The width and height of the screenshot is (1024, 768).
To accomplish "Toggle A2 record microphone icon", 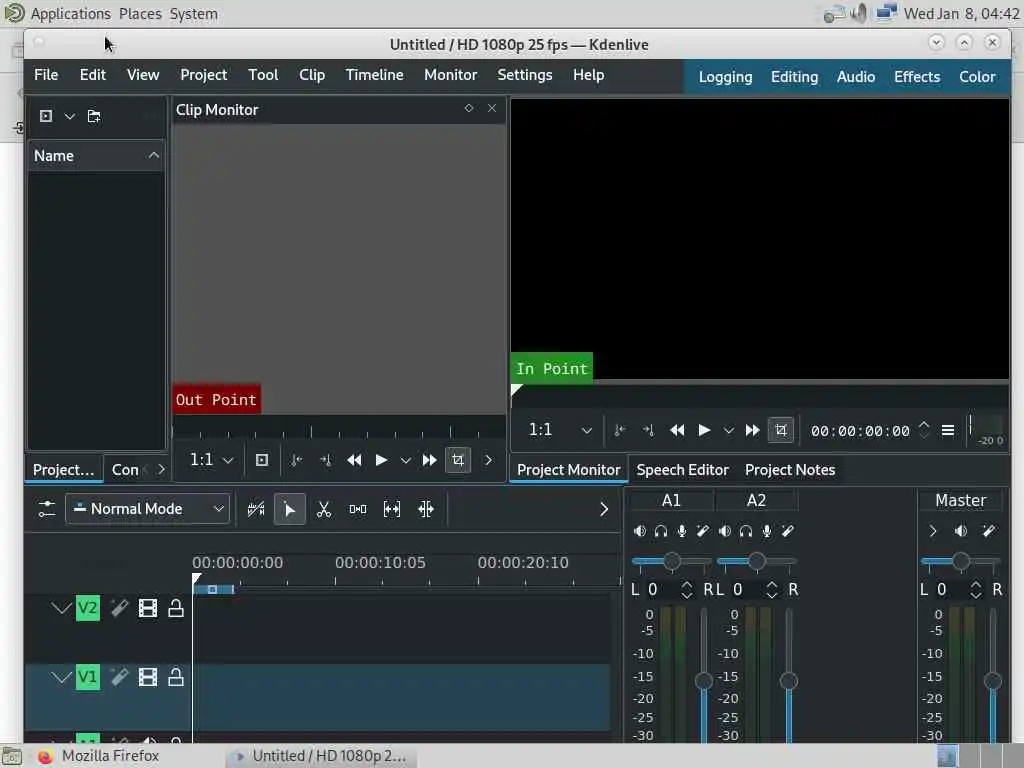I will point(767,531).
